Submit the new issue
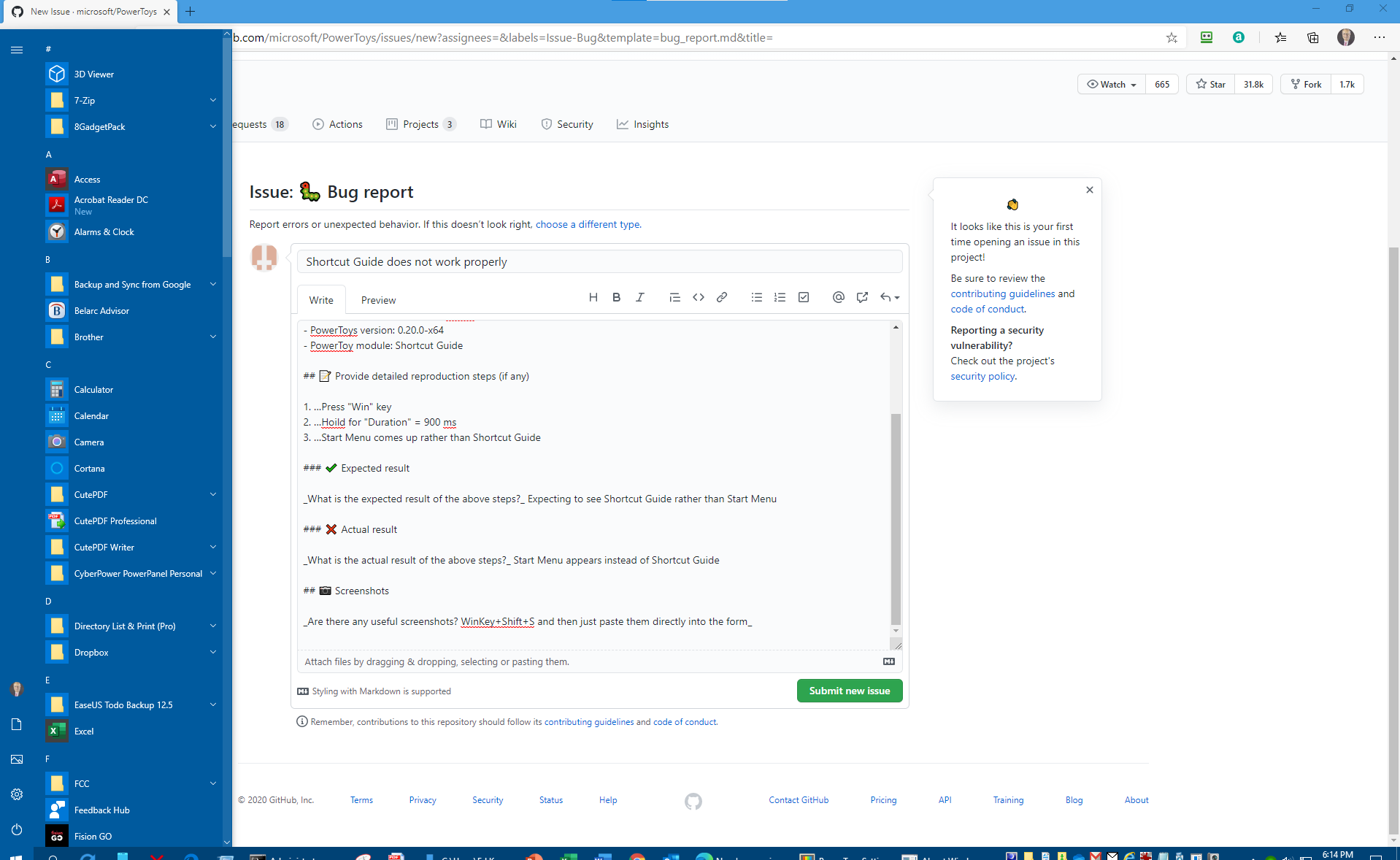 pyautogui.click(x=850, y=691)
